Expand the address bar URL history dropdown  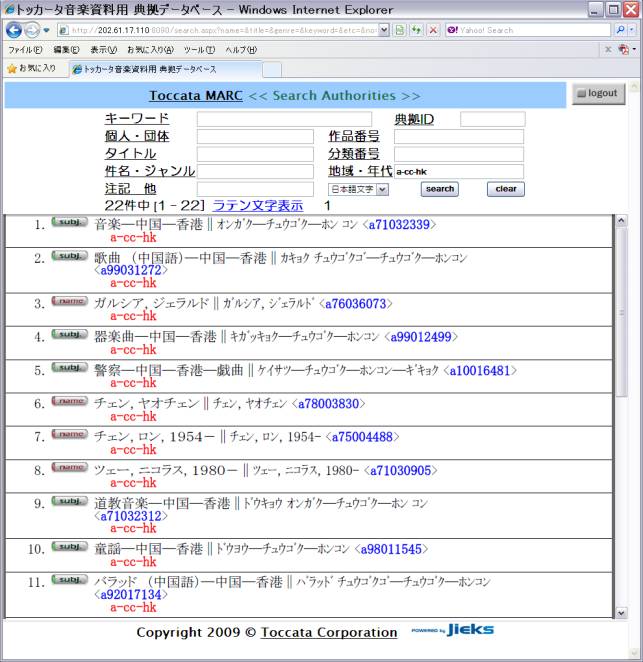point(383,30)
